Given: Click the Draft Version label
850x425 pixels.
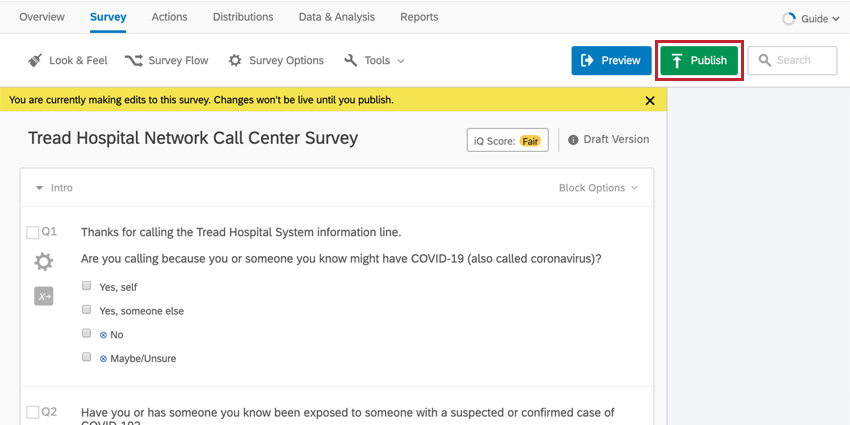Looking at the screenshot, I should (616, 139).
